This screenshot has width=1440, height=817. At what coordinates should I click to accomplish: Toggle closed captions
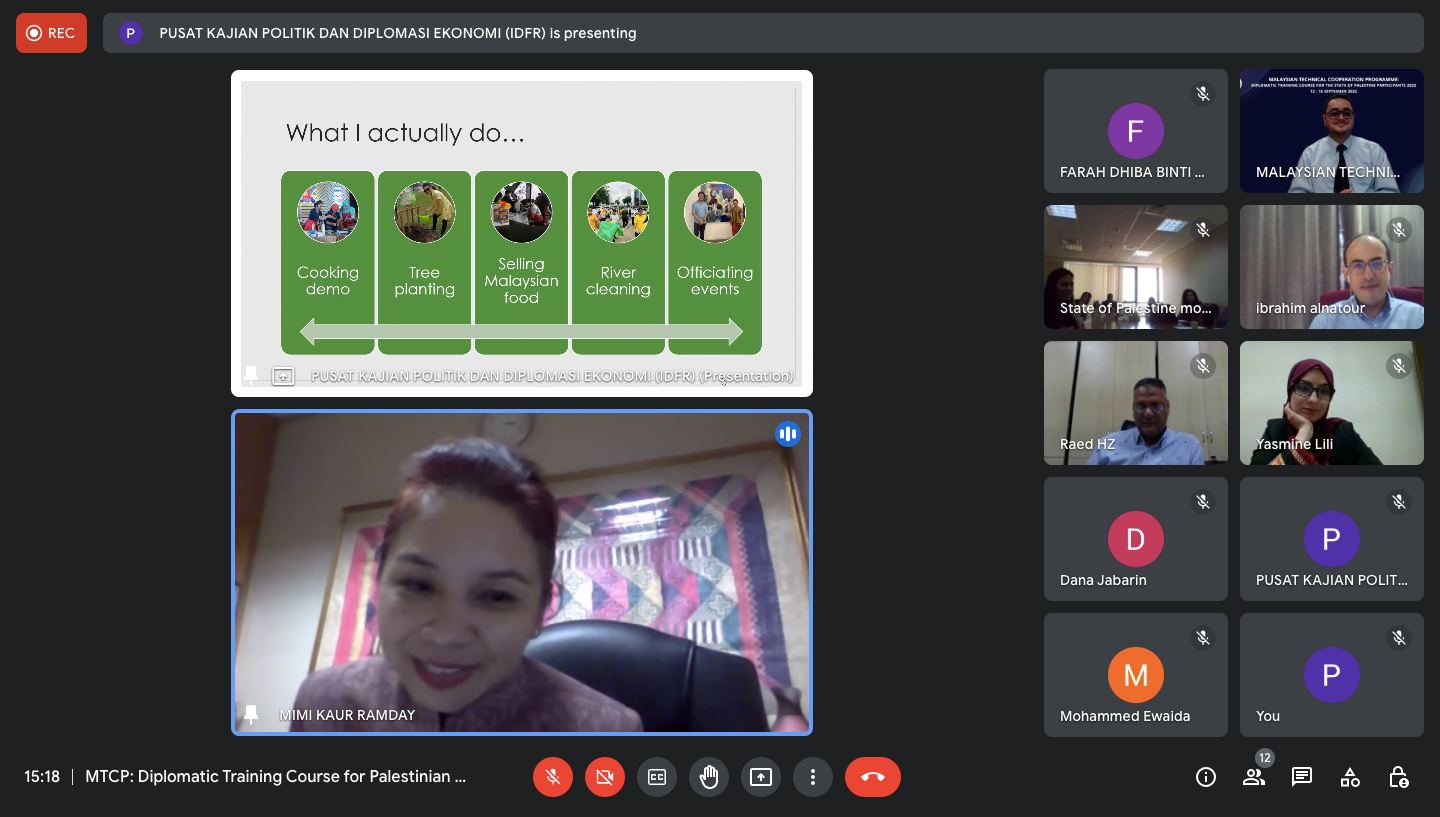(x=657, y=777)
